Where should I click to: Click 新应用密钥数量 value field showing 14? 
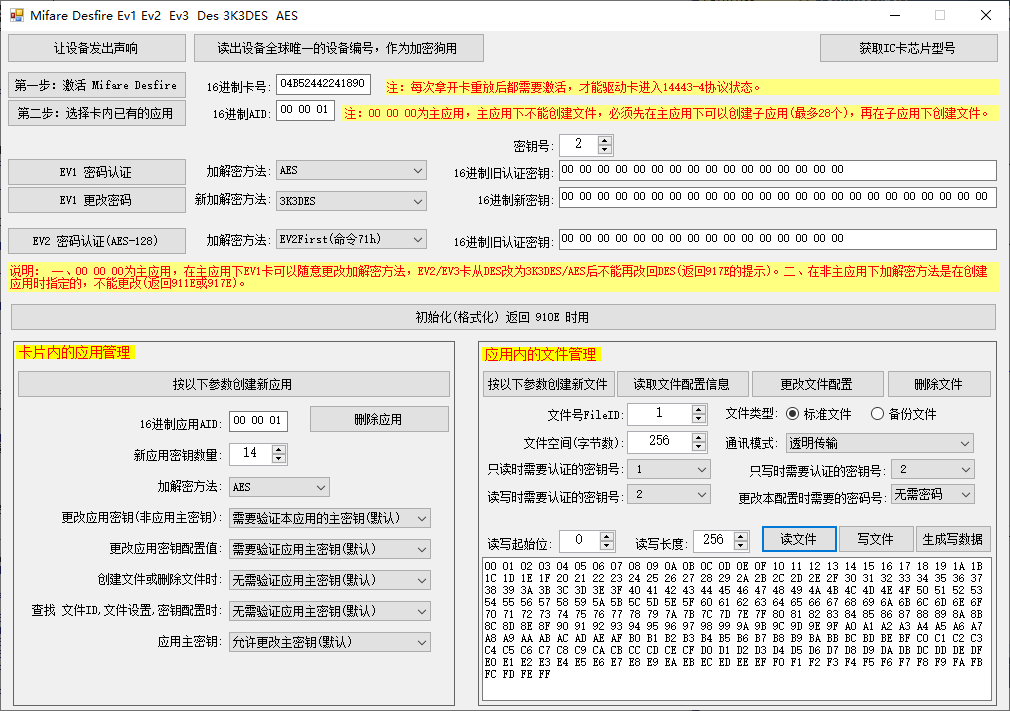pos(251,454)
